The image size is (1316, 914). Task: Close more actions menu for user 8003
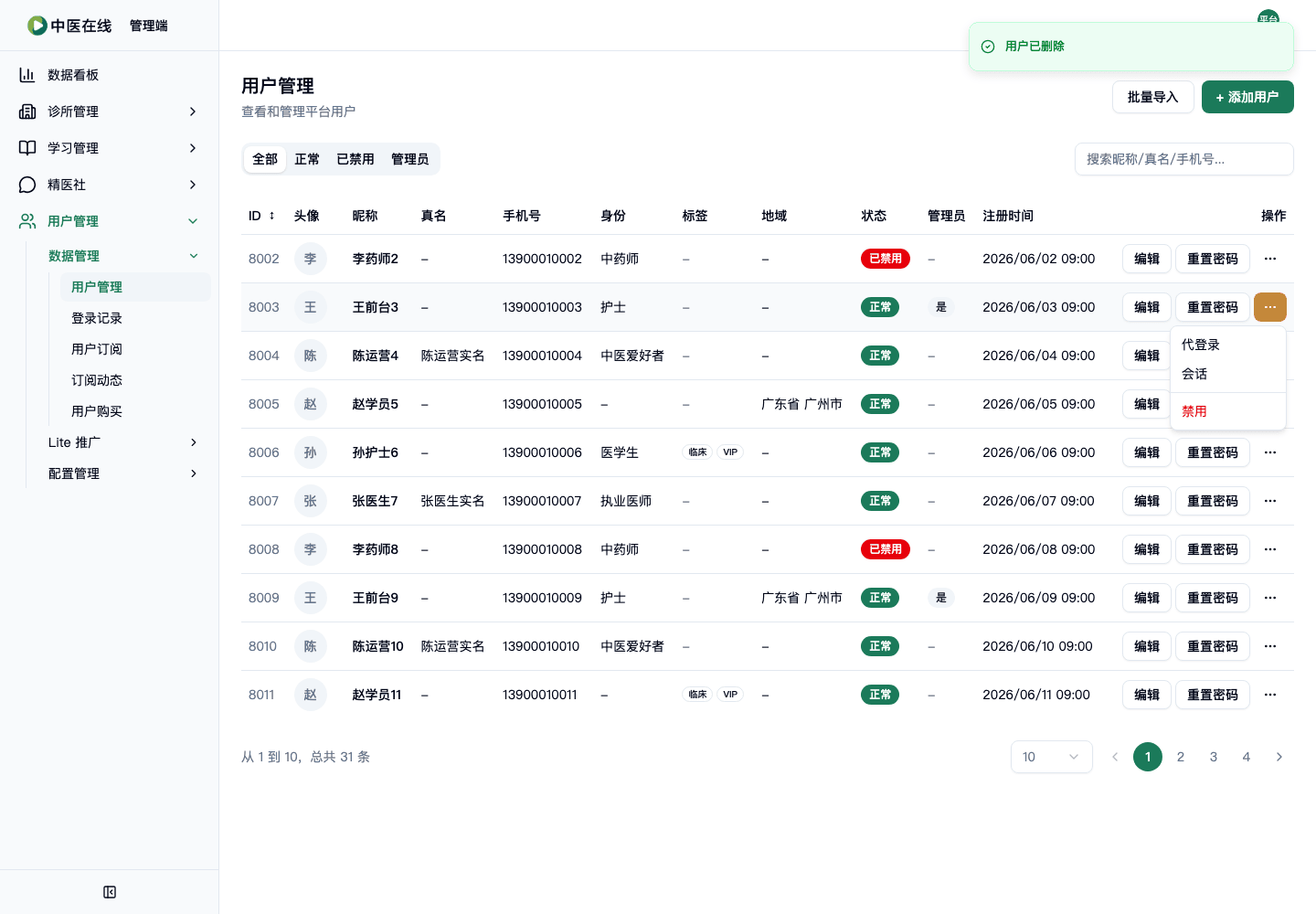[1270, 307]
